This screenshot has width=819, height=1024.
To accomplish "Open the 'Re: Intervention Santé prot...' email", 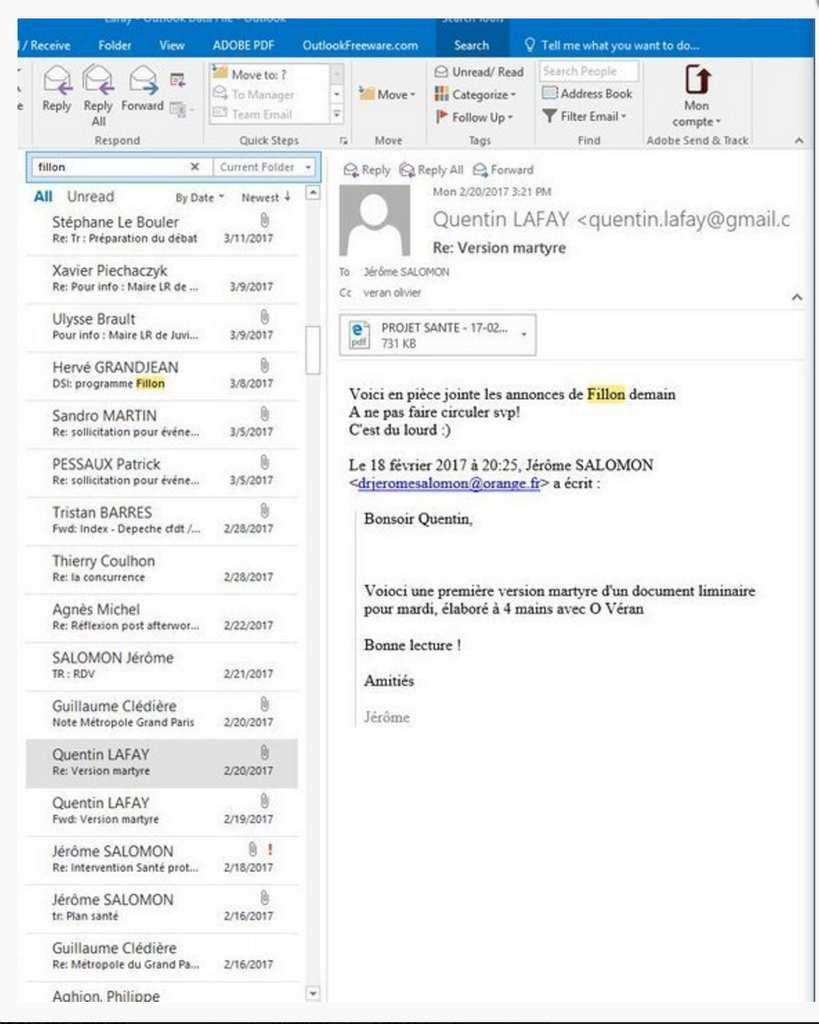I will point(161,858).
